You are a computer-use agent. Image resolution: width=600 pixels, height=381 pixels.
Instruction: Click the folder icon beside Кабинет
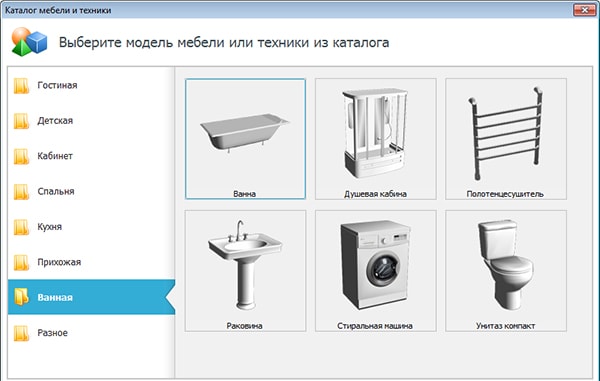point(21,156)
